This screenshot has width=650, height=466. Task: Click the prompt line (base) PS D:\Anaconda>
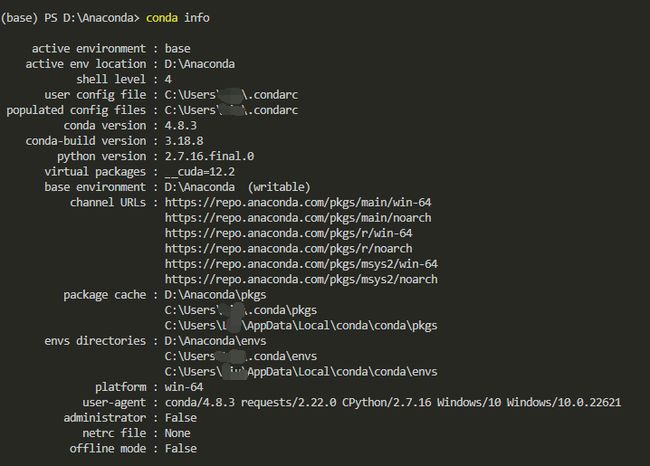point(70,18)
